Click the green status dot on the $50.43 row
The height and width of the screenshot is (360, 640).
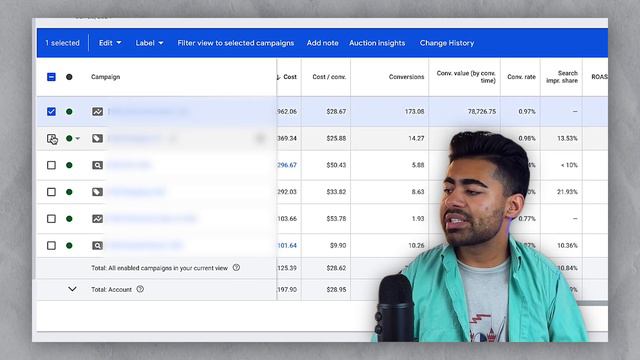69,165
